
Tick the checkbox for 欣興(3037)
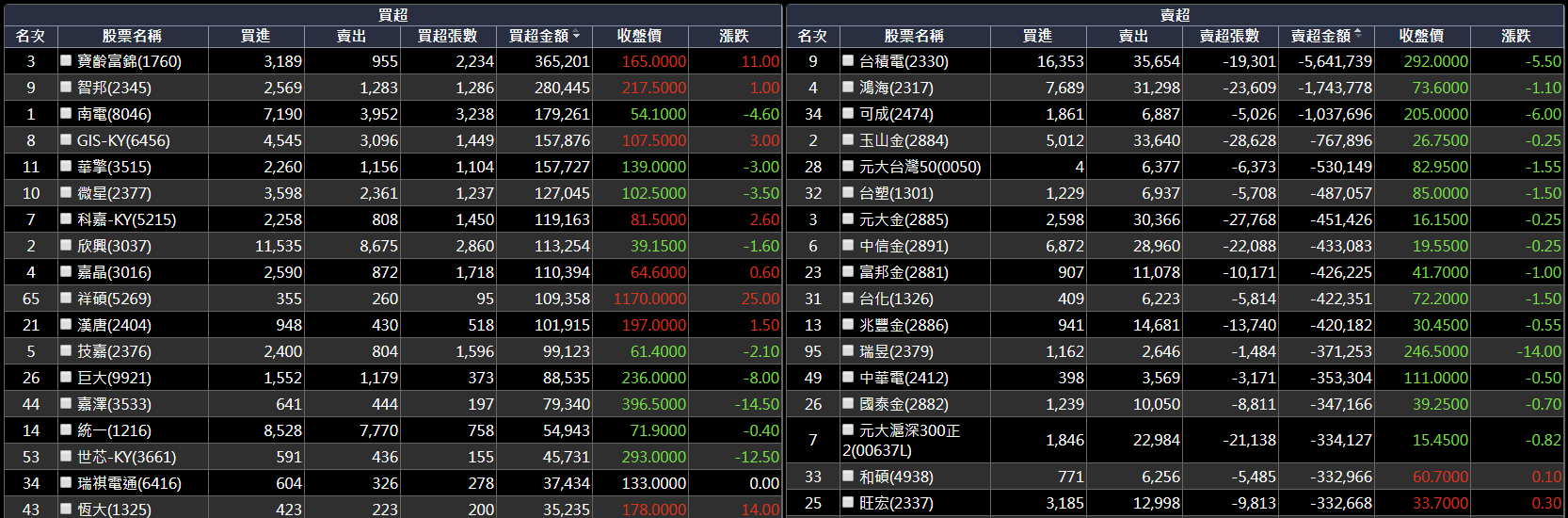[66, 245]
